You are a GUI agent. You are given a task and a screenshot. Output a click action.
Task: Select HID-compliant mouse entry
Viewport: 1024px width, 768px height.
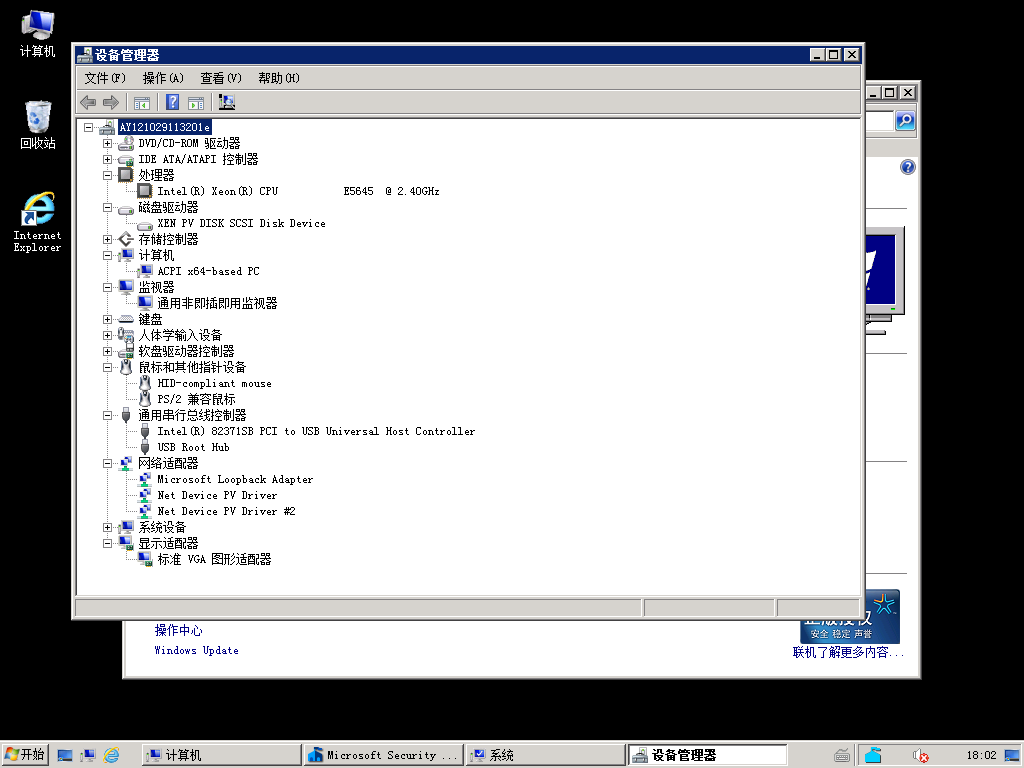point(214,383)
